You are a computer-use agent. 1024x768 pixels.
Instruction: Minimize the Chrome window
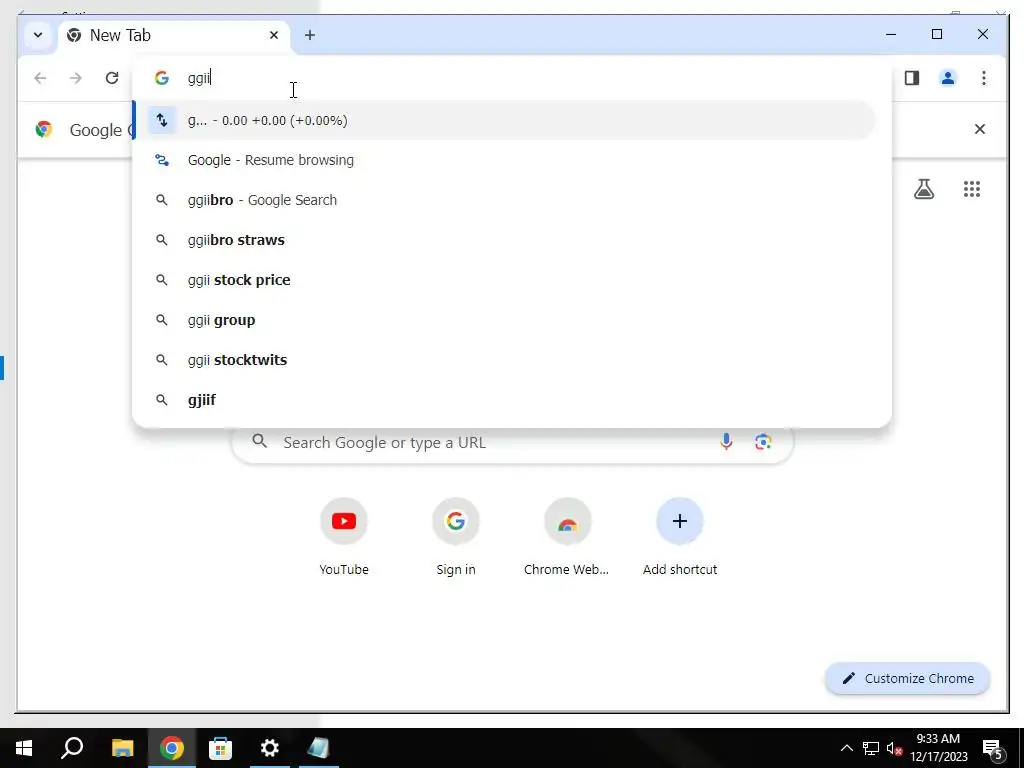click(x=891, y=35)
